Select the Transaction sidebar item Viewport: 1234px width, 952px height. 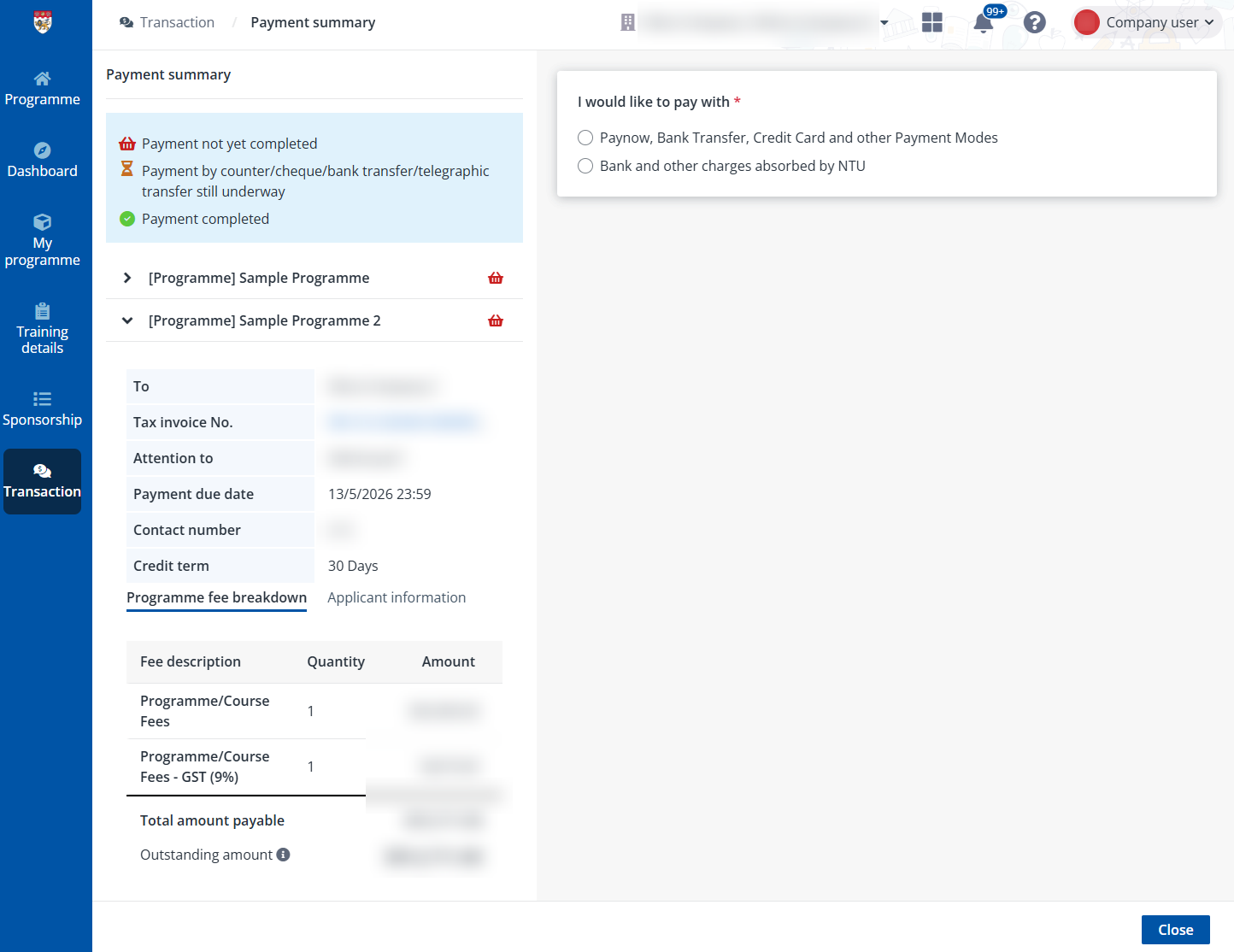(42, 482)
